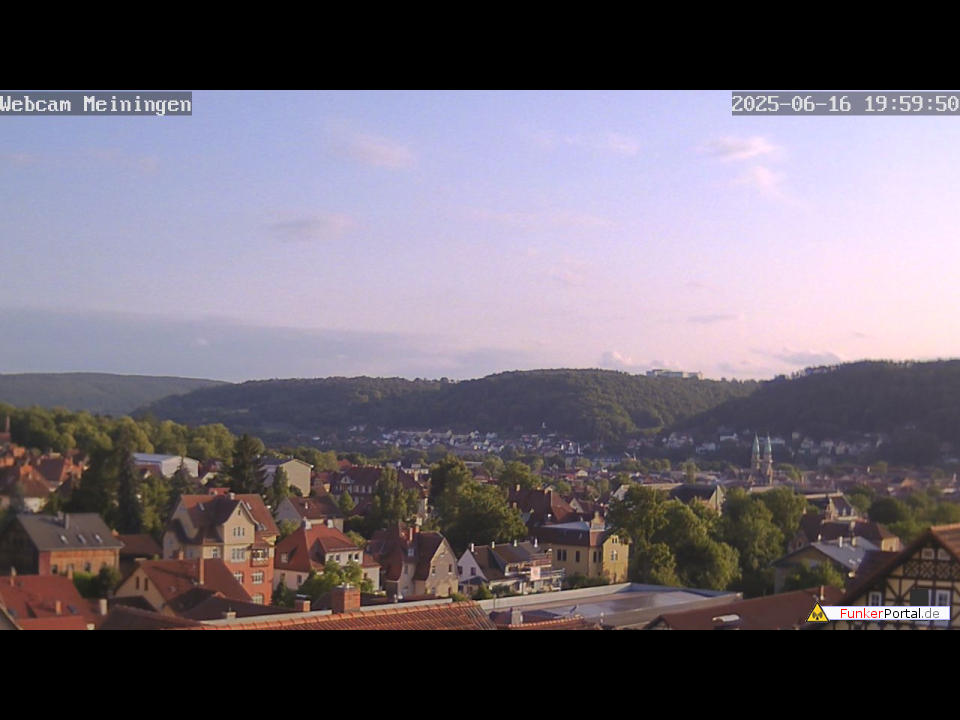
Task: Click the 2025-06-16 19:59:50 timestamp
Action: coord(846,103)
